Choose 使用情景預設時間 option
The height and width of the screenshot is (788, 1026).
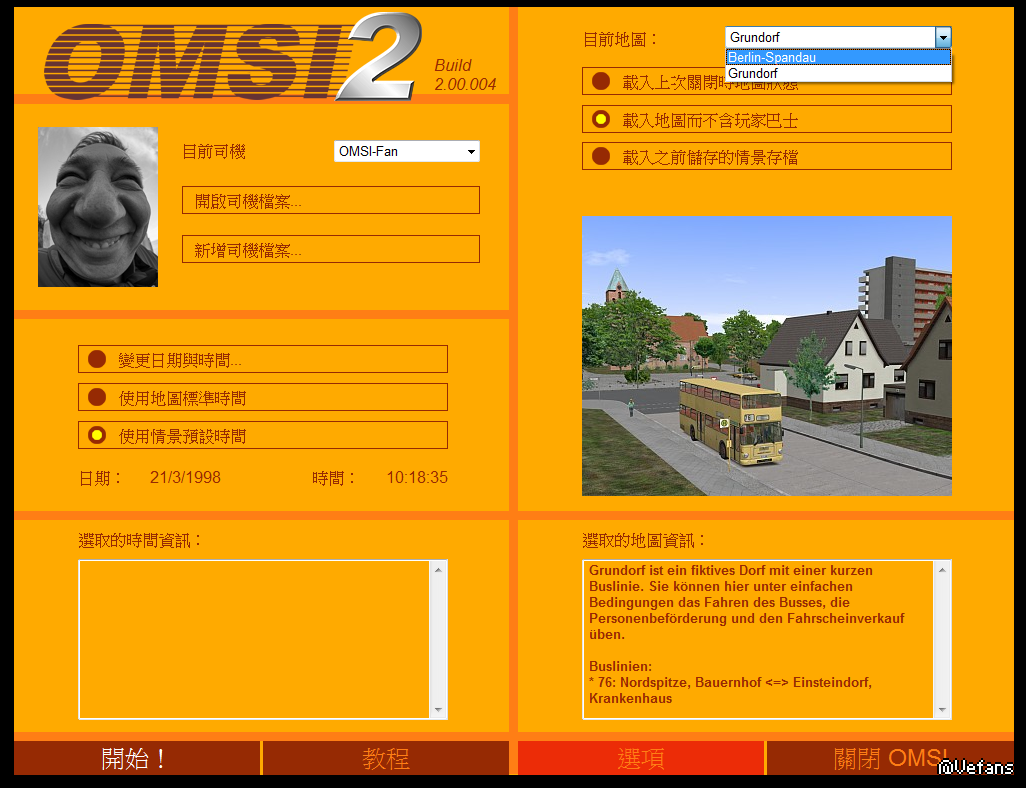click(262, 435)
